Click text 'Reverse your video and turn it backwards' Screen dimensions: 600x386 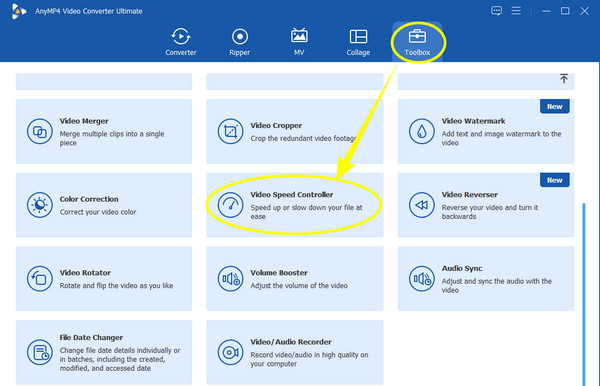coord(490,212)
